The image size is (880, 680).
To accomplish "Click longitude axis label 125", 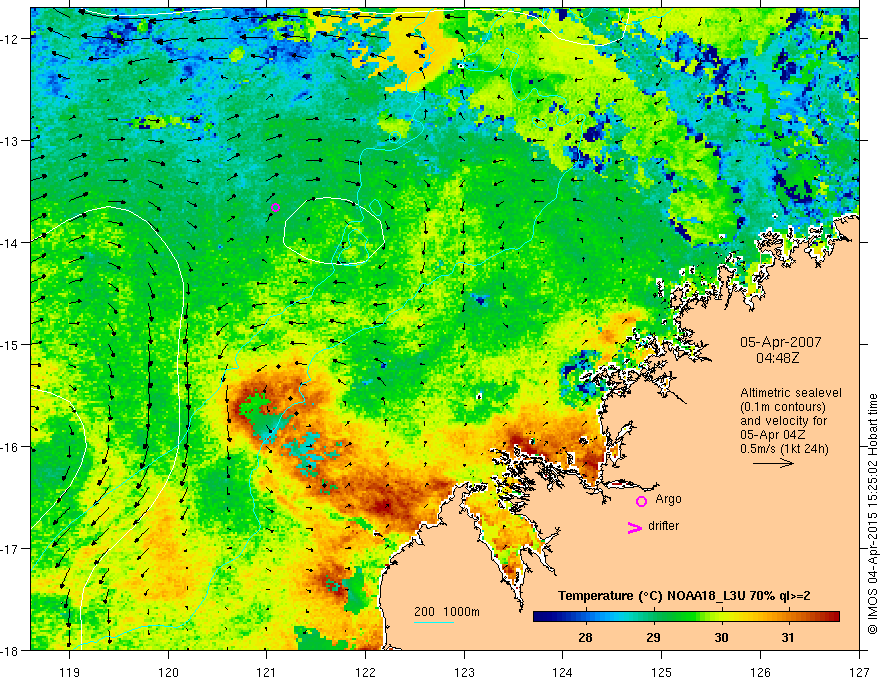I will click(662, 672).
